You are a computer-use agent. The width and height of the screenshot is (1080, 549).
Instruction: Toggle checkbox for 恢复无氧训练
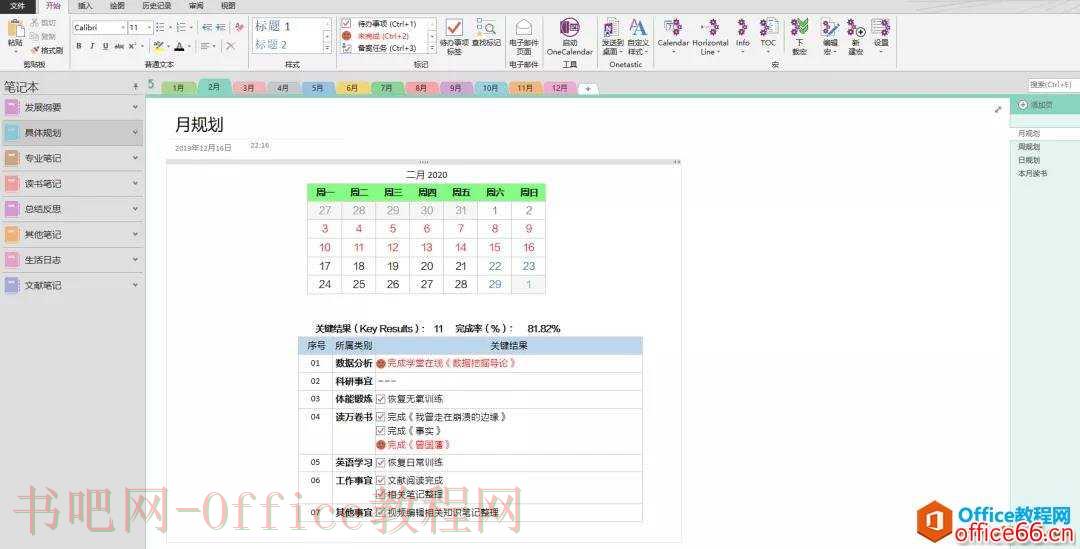[381, 399]
